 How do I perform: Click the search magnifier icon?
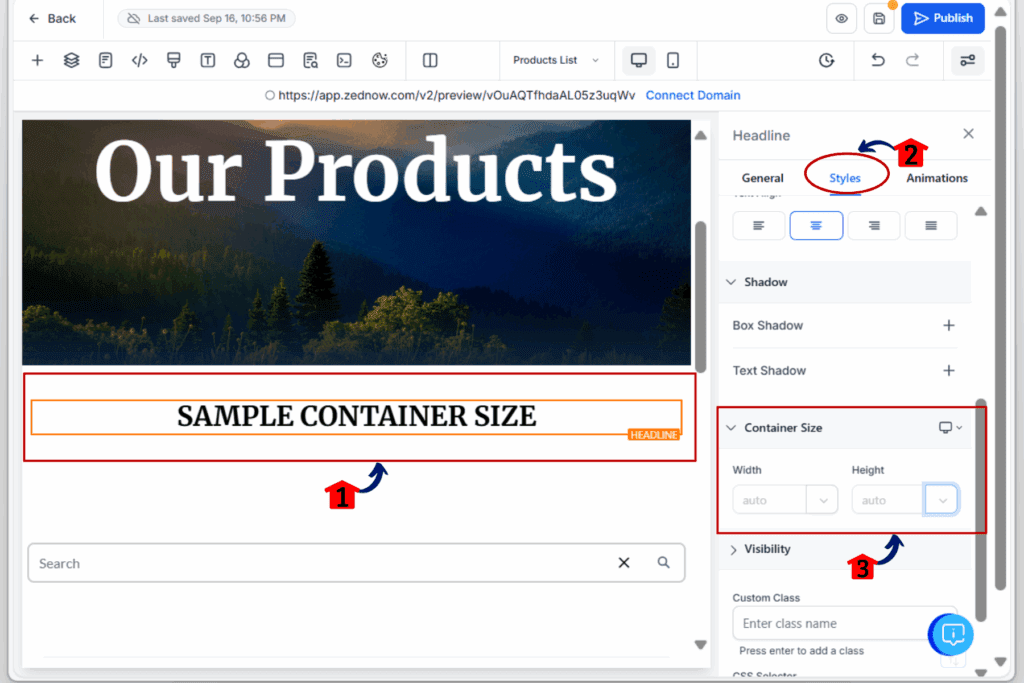point(664,563)
